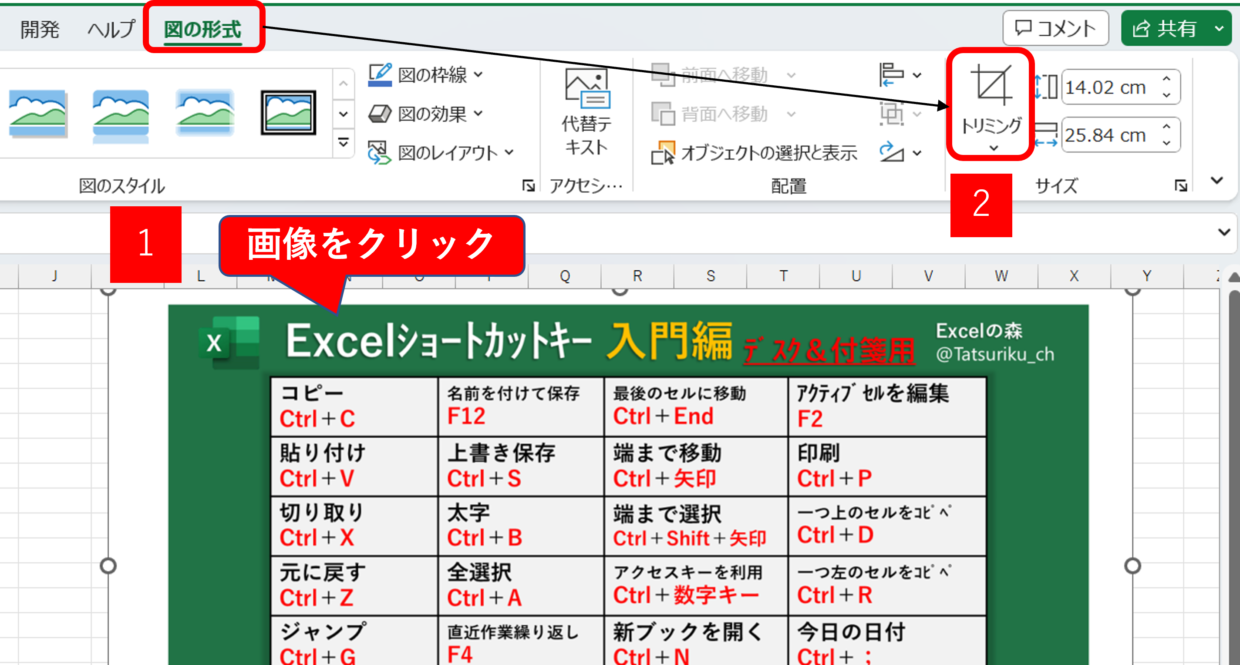Select the first picture style thumbnail
The image size is (1240, 665).
pos(38,113)
